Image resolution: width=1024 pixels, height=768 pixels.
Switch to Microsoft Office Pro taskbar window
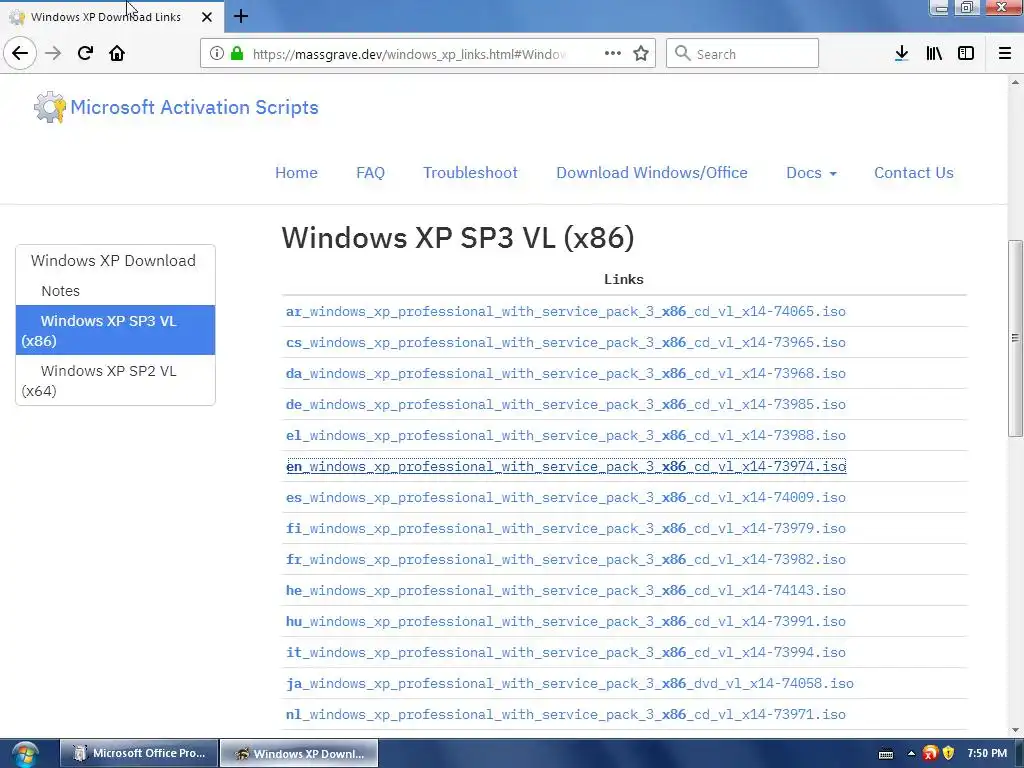pyautogui.click(x=138, y=754)
